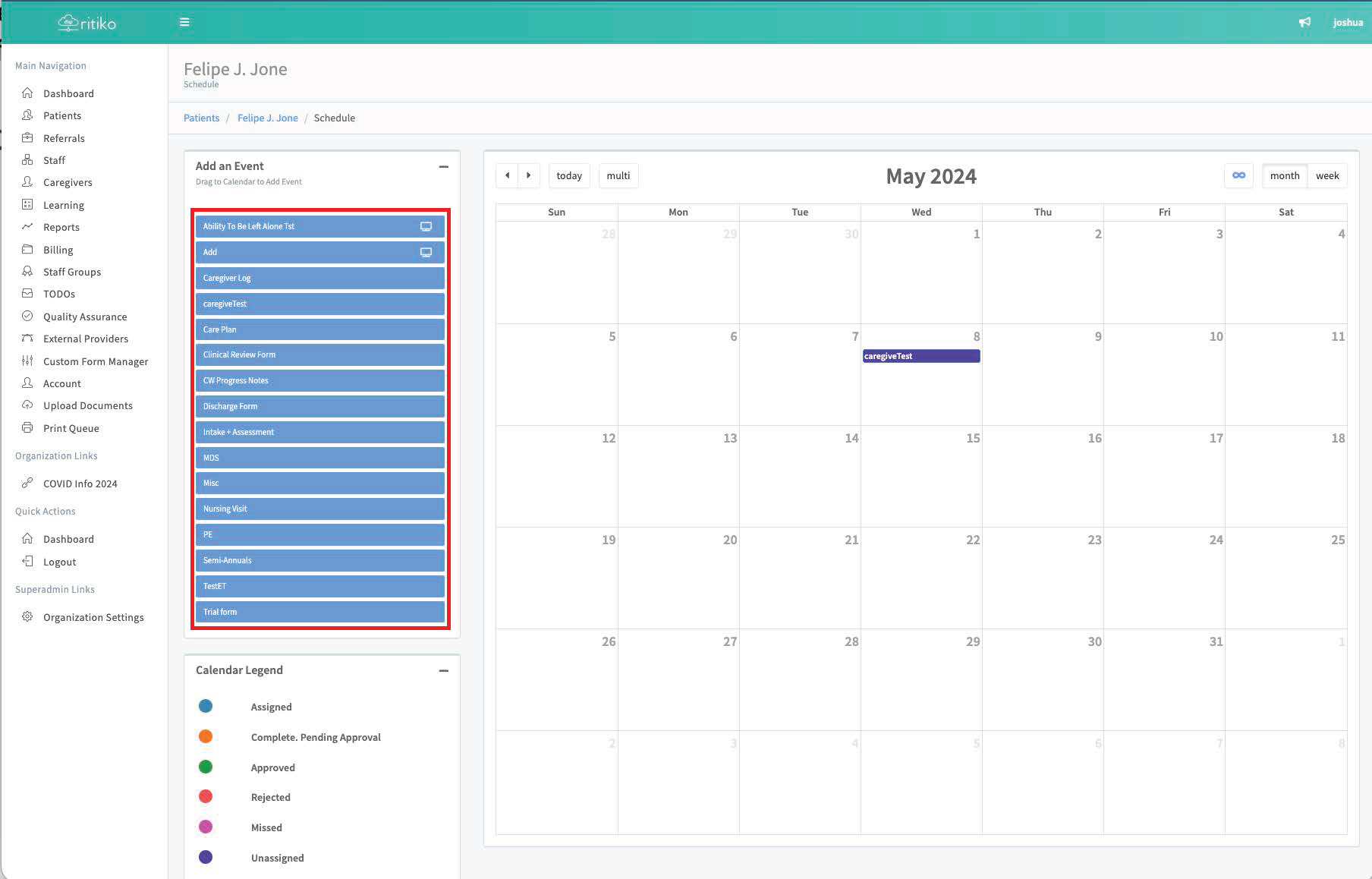Toggle the multi selection mode button
Image resolution: width=1372 pixels, height=879 pixels.
pyautogui.click(x=618, y=175)
